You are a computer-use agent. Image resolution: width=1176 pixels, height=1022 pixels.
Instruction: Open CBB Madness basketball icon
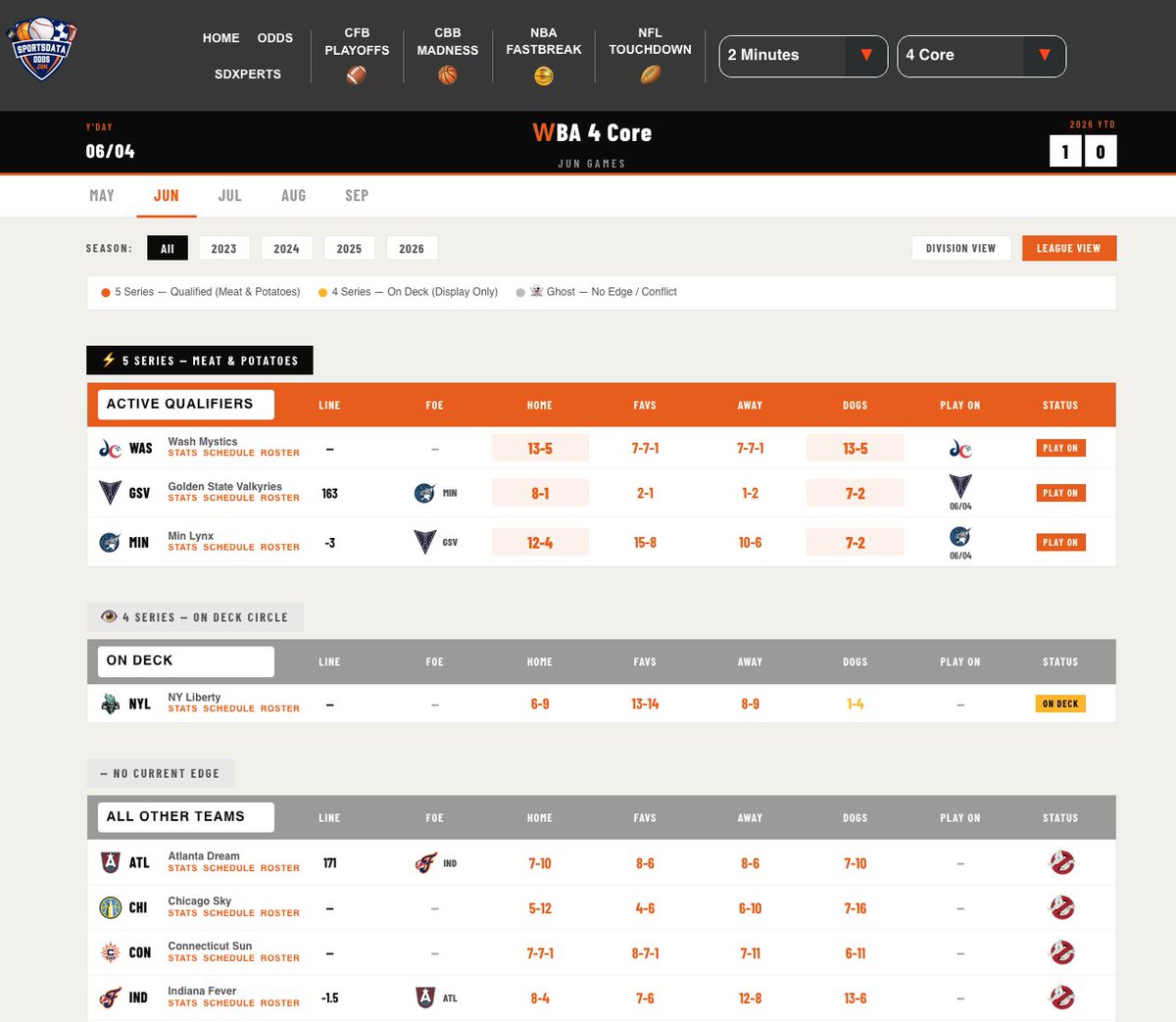(448, 74)
